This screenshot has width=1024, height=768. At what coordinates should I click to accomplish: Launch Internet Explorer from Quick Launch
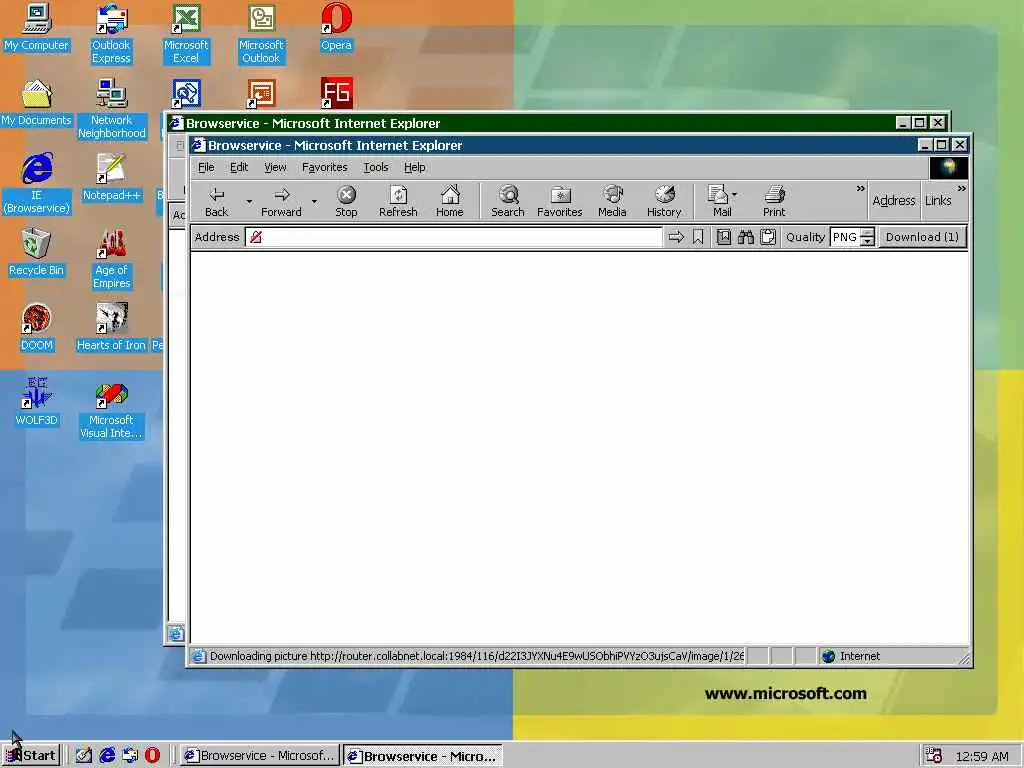coord(107,756)
